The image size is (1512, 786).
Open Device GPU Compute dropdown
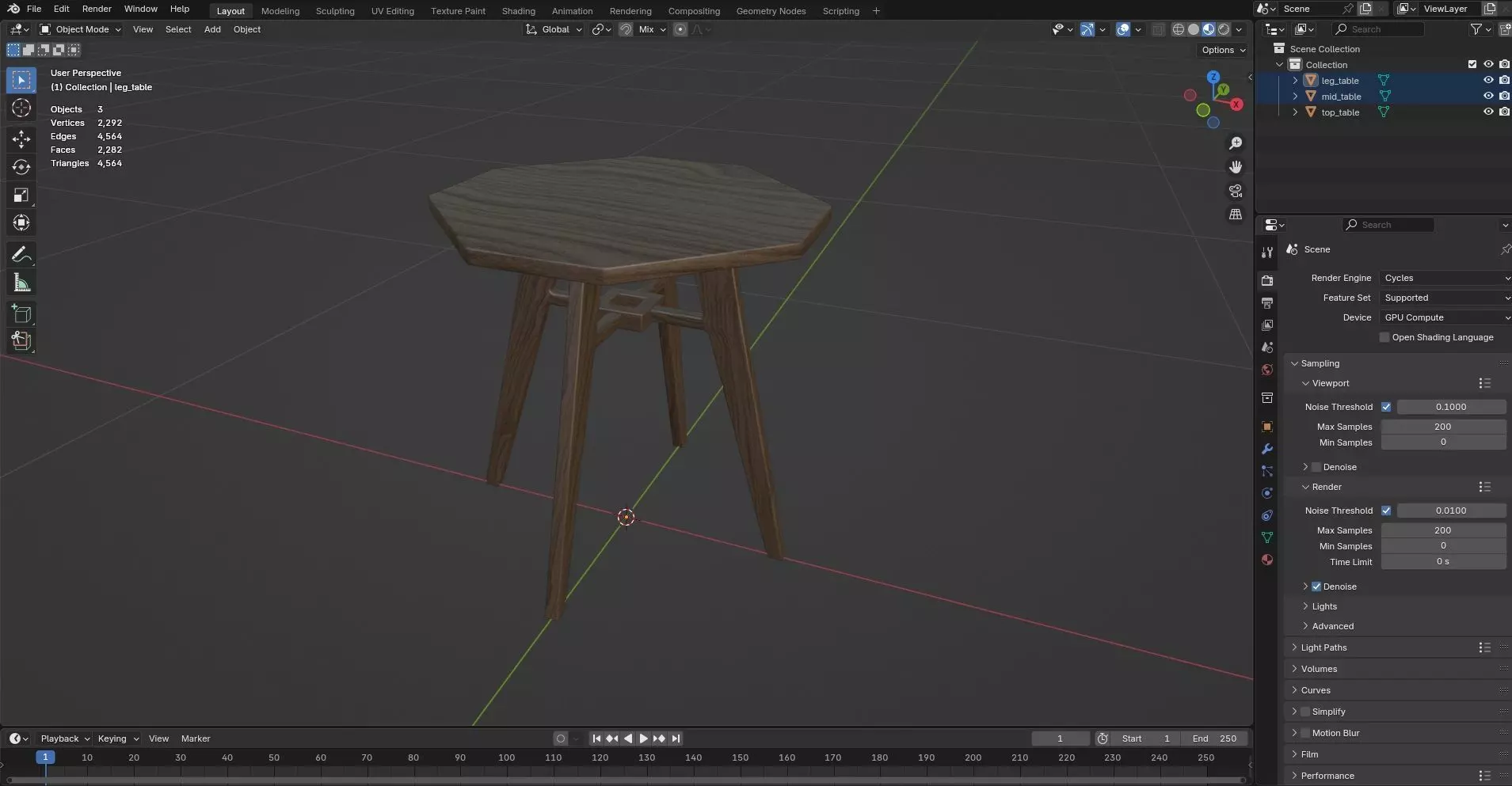click(x=1445, y=317)
